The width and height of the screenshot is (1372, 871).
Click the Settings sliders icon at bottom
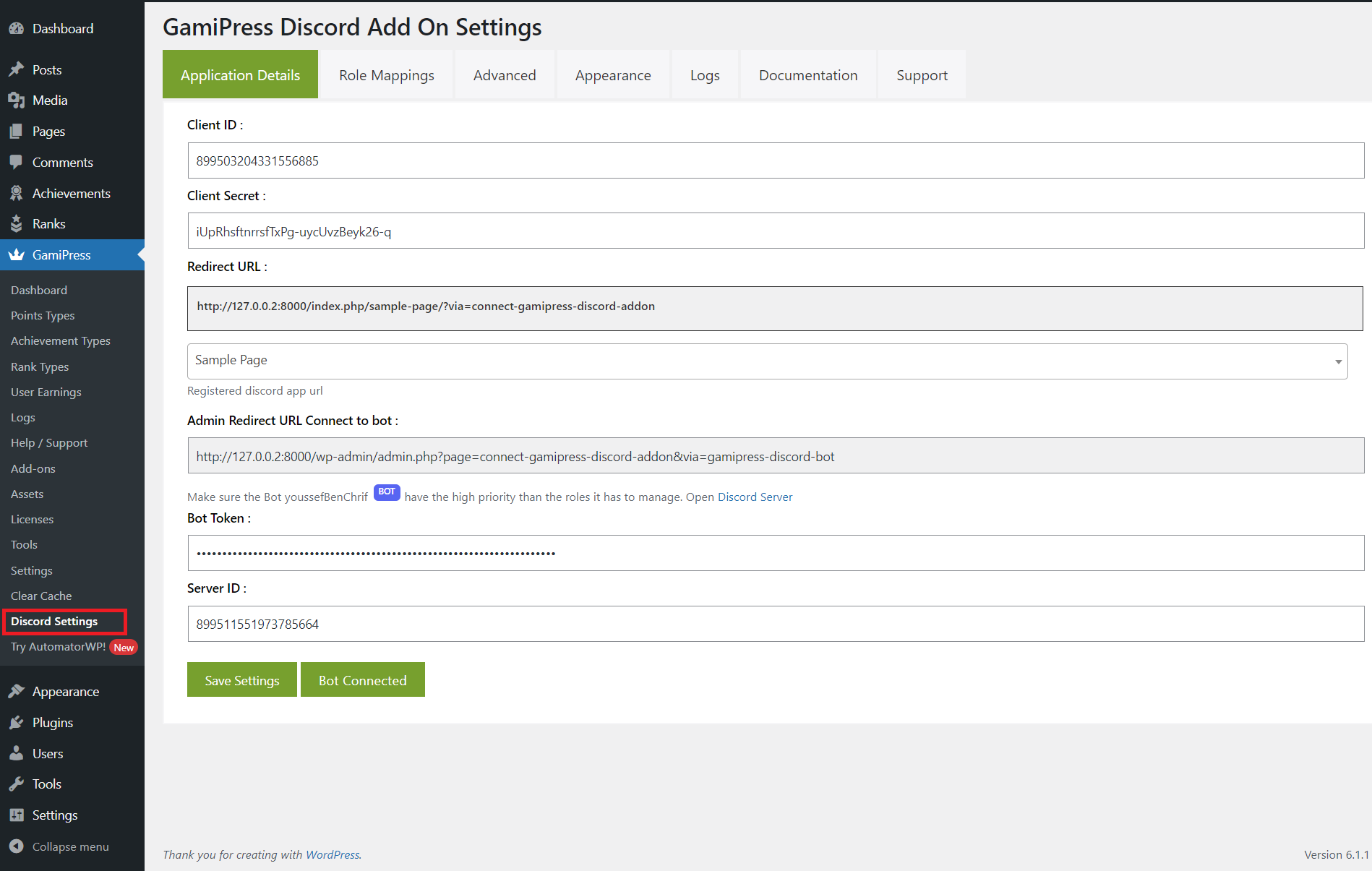point(16,815)
